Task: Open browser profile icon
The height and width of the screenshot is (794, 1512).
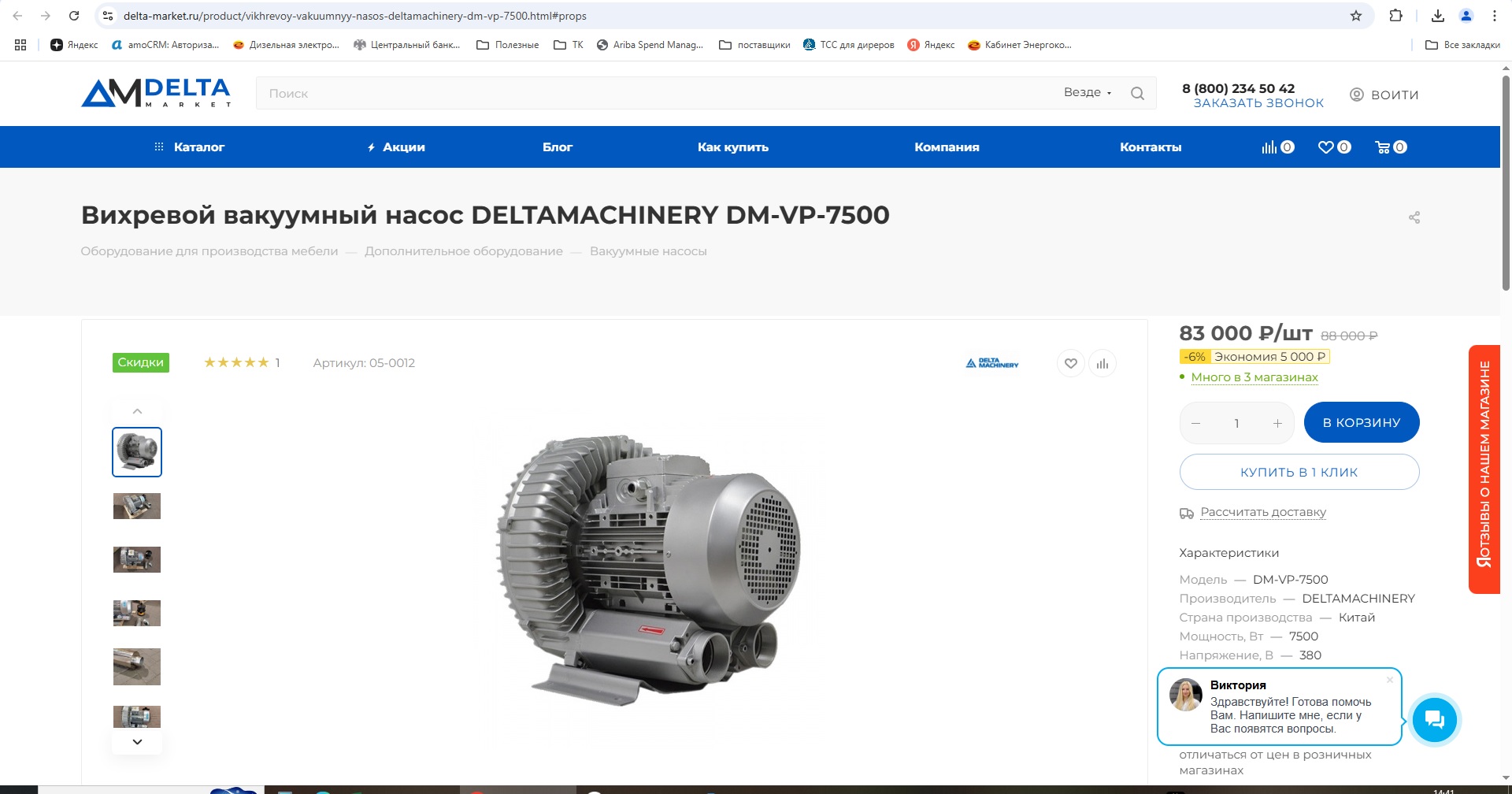Action: click(x=1466, y=16)
